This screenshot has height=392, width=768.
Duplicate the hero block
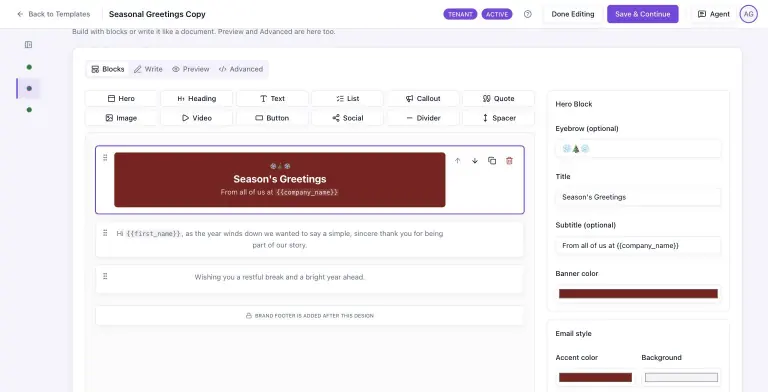[x=492, y=161]
